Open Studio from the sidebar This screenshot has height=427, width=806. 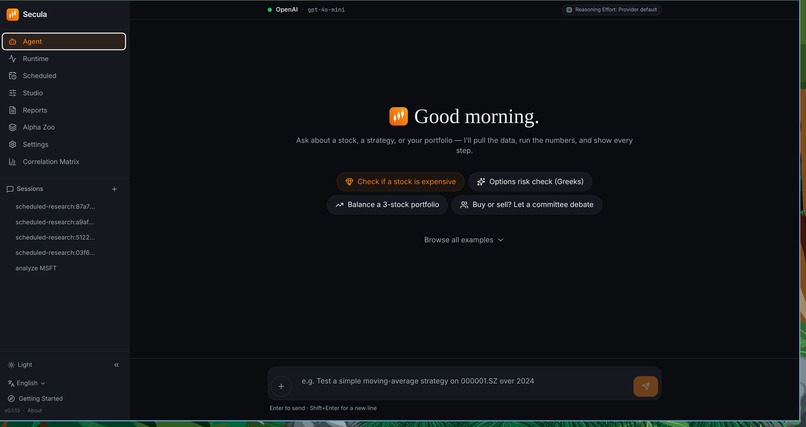point(64,93)
